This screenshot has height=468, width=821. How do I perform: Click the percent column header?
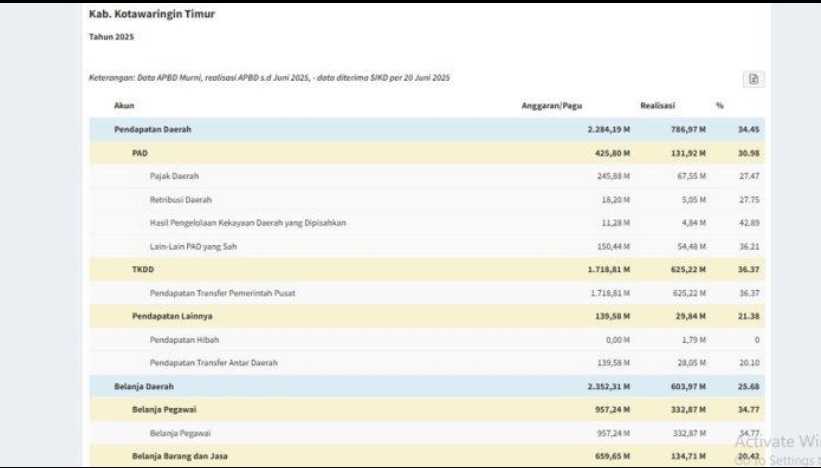click(x=720, y=106)
